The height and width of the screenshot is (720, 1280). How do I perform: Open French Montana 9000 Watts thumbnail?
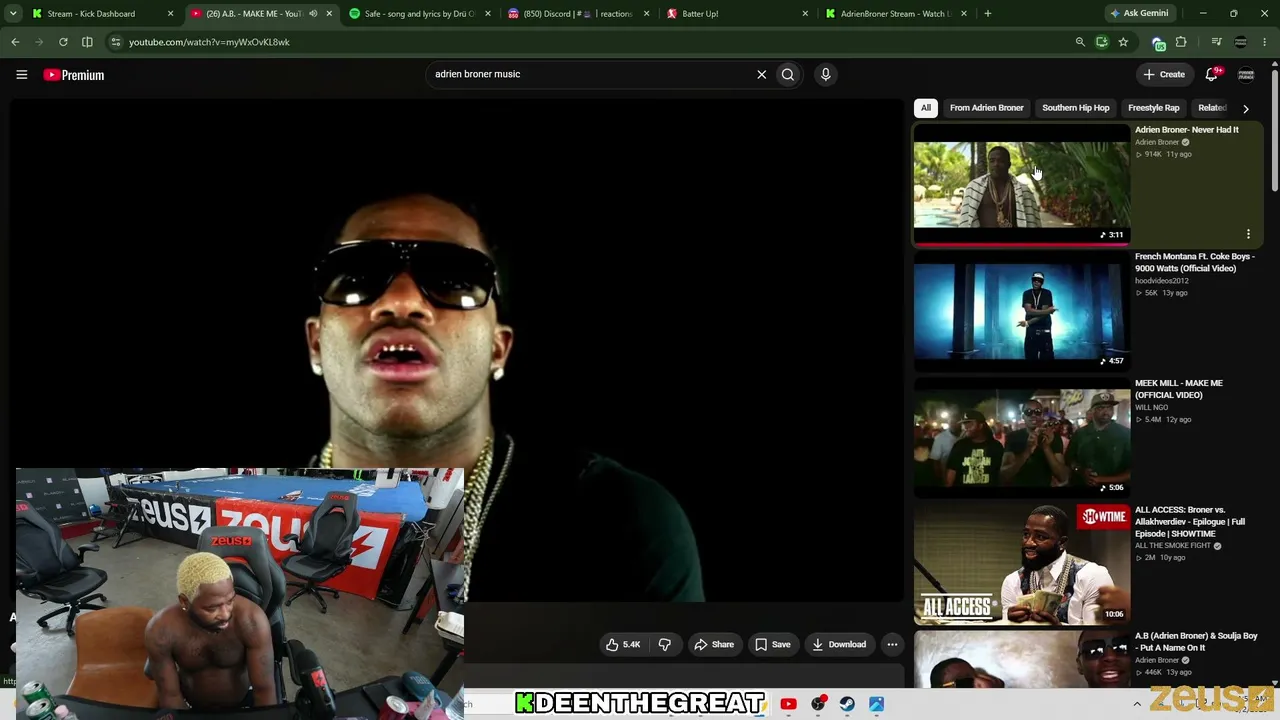pos(1021,311)
